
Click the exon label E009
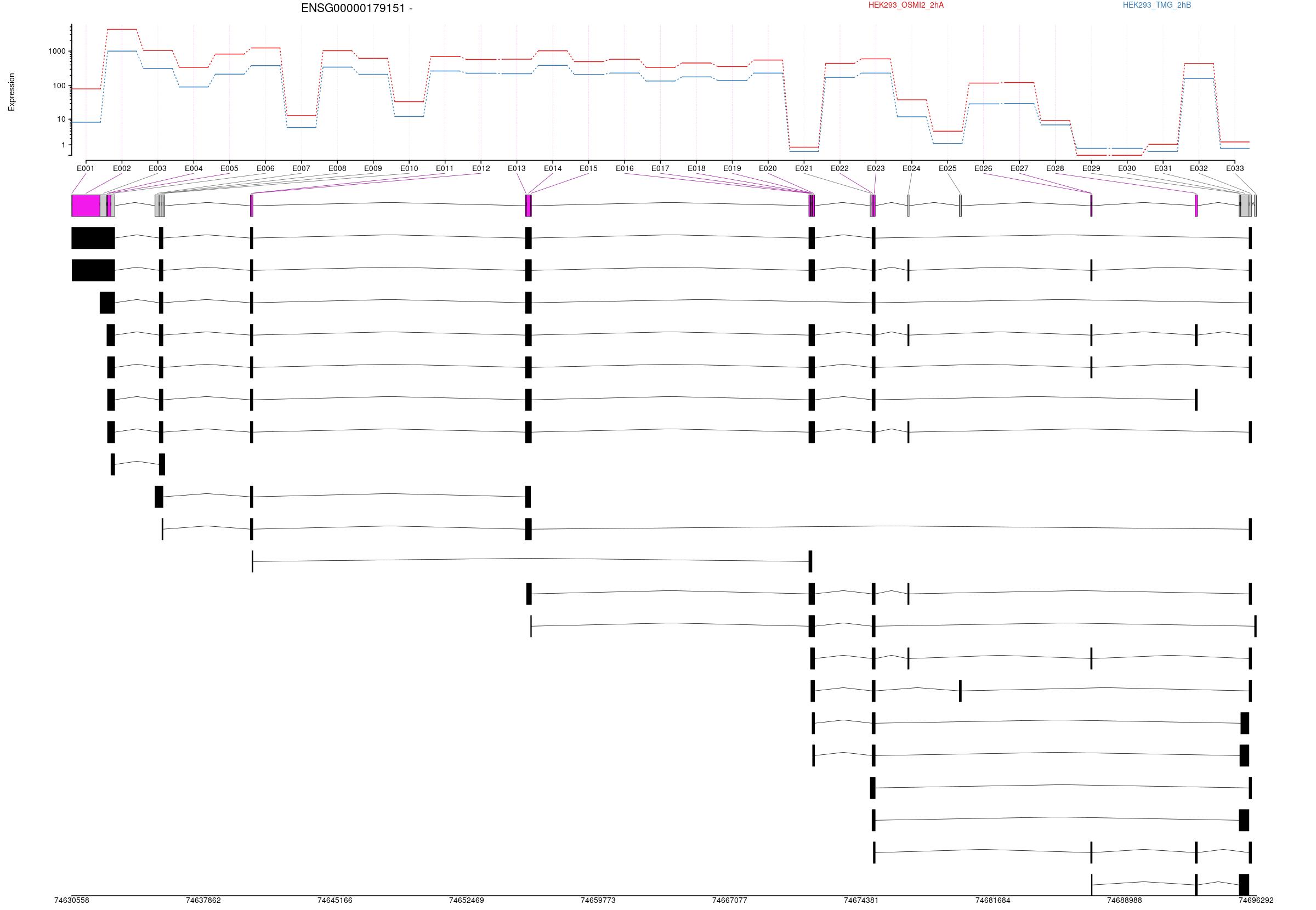(373, 169)
